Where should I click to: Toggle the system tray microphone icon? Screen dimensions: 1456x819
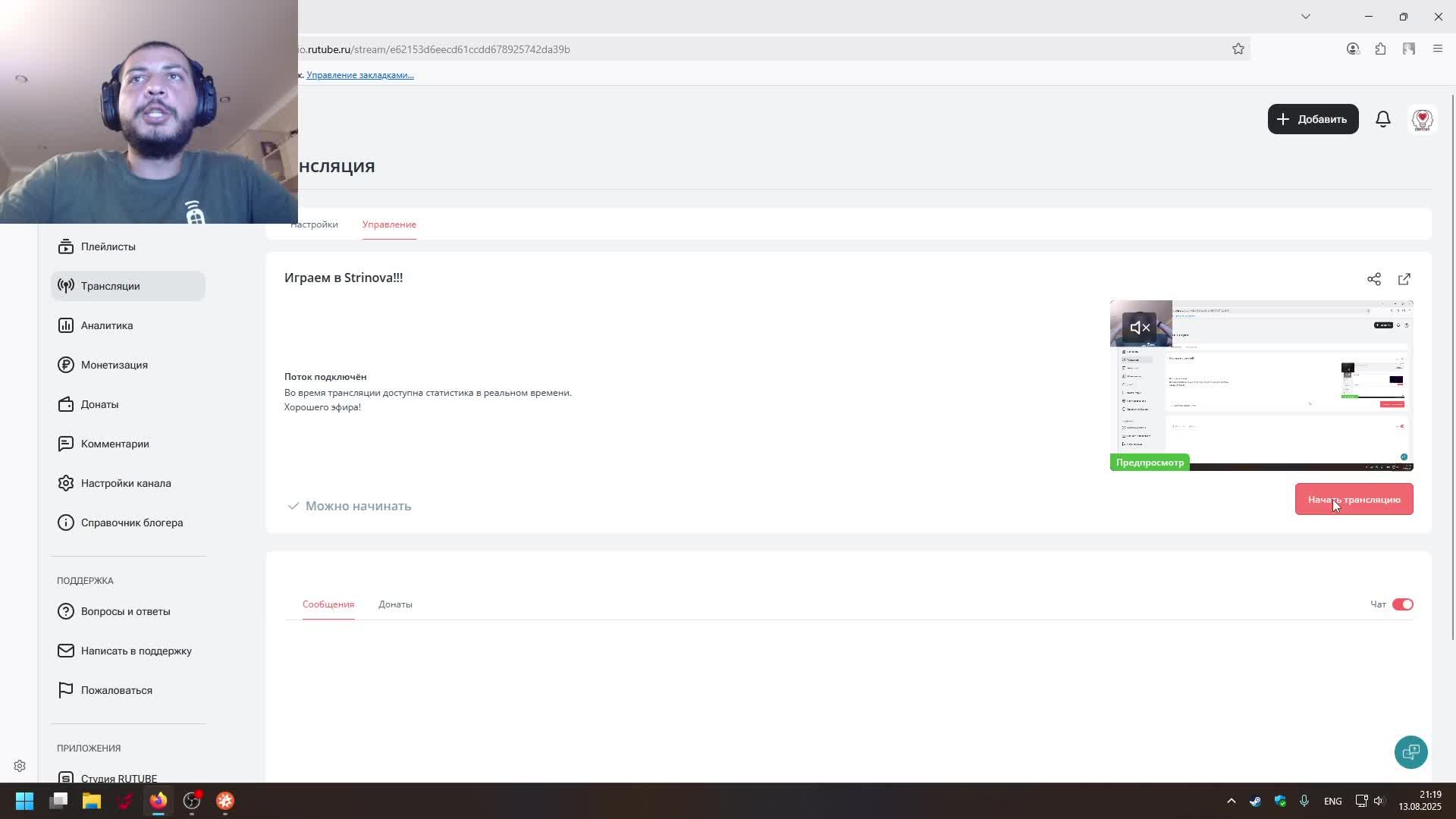(x=1304, y=801)
